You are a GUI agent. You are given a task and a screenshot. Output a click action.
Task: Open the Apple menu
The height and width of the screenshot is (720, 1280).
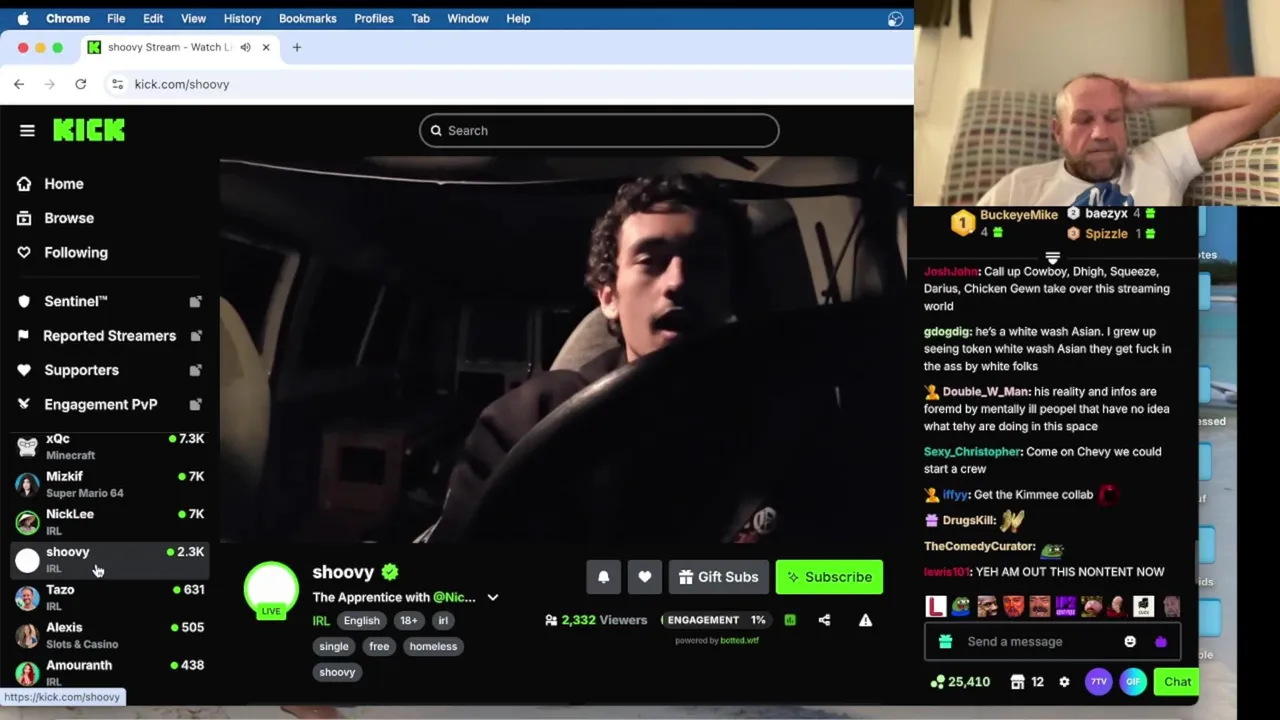[23, 18]
